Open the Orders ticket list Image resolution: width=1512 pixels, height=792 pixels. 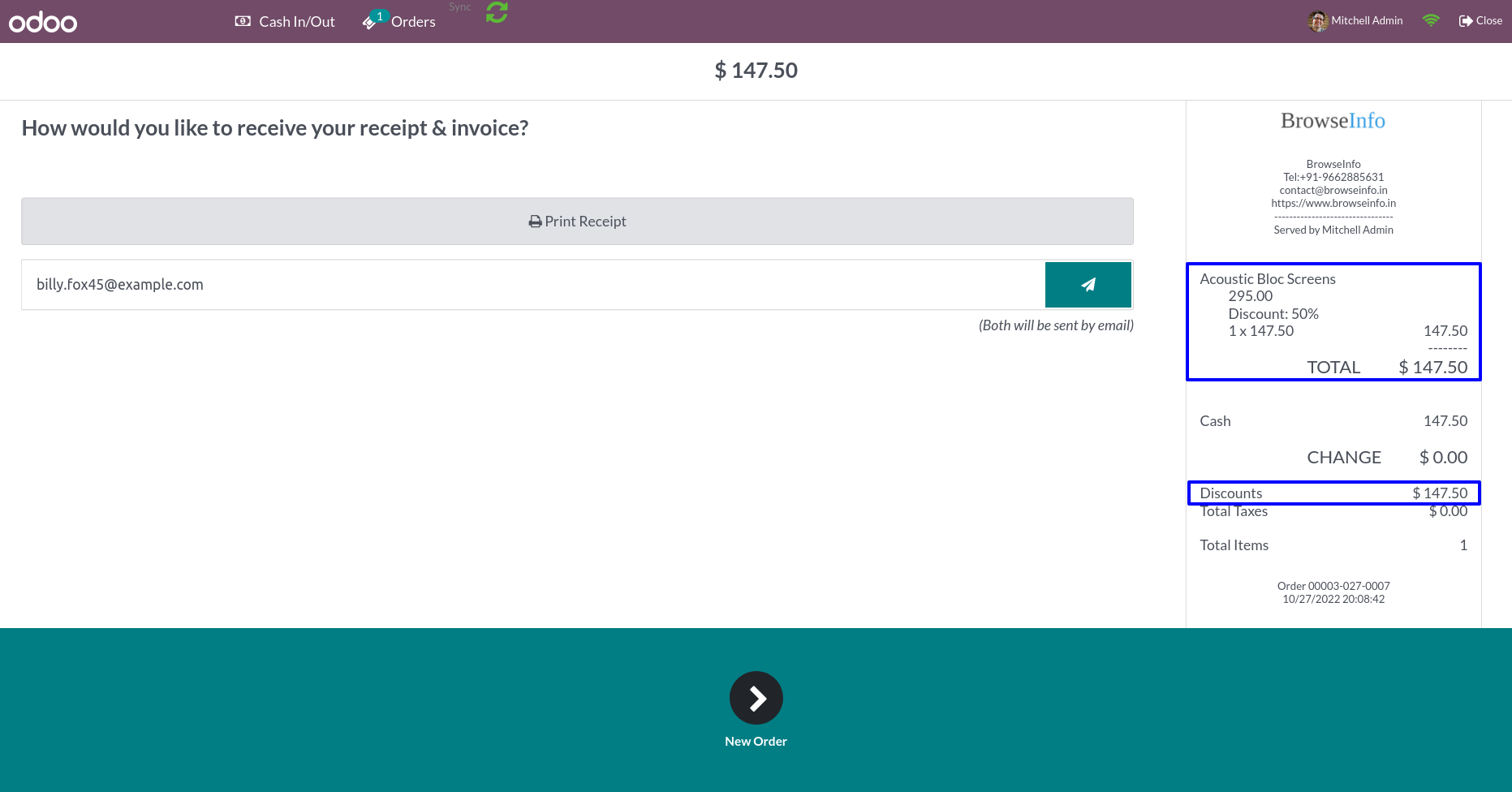point(399,21)
